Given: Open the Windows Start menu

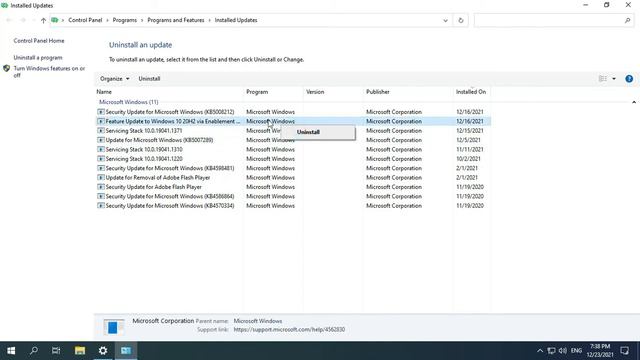Looking at the screenshot, I should 11,351.
